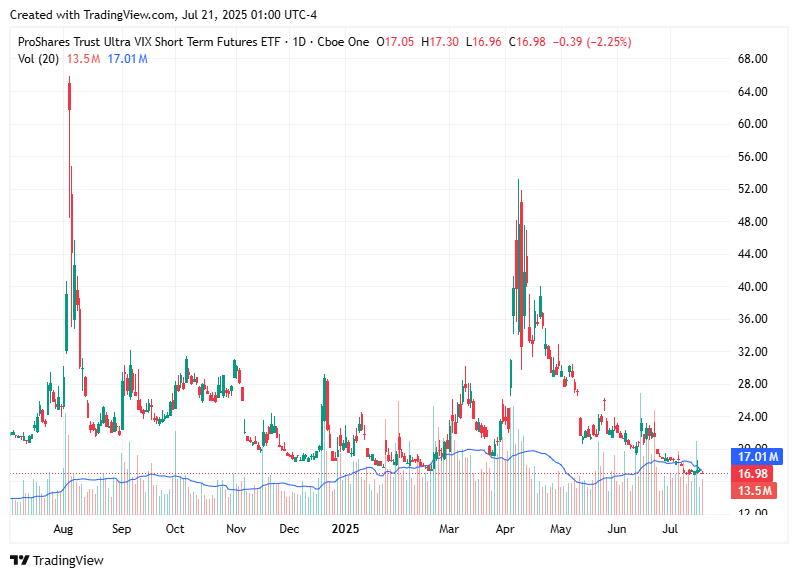Click the ProShares Trust Ultra VIX ETF title
The height and width of the screenshot is (578, 798).
coord(149,42)
